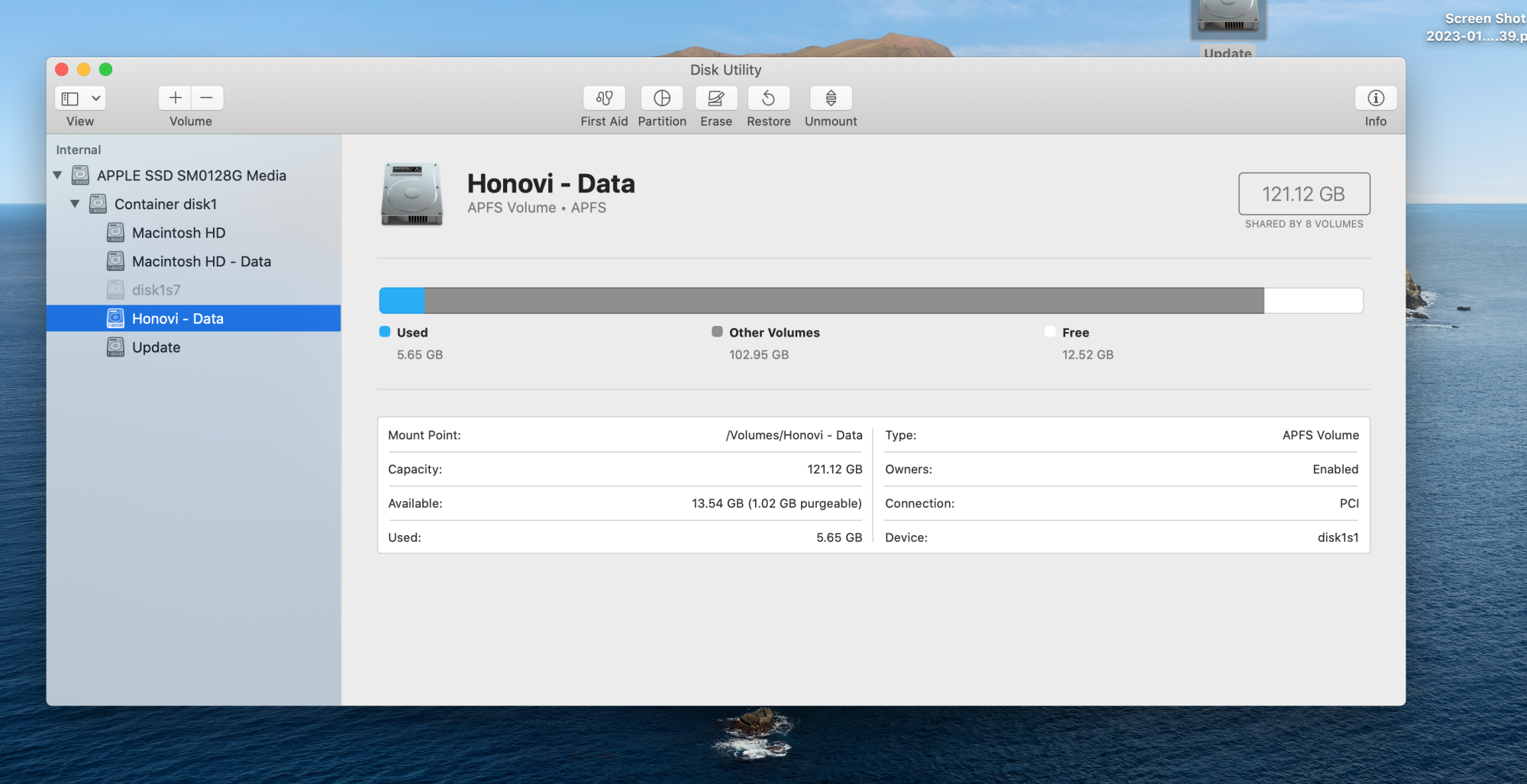Click the Type value APFS Volume

(1321, 435)
